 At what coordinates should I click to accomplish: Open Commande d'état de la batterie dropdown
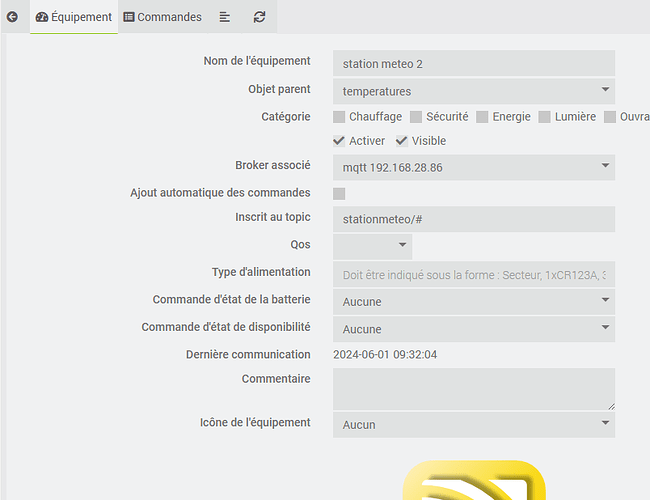point(474,302)
